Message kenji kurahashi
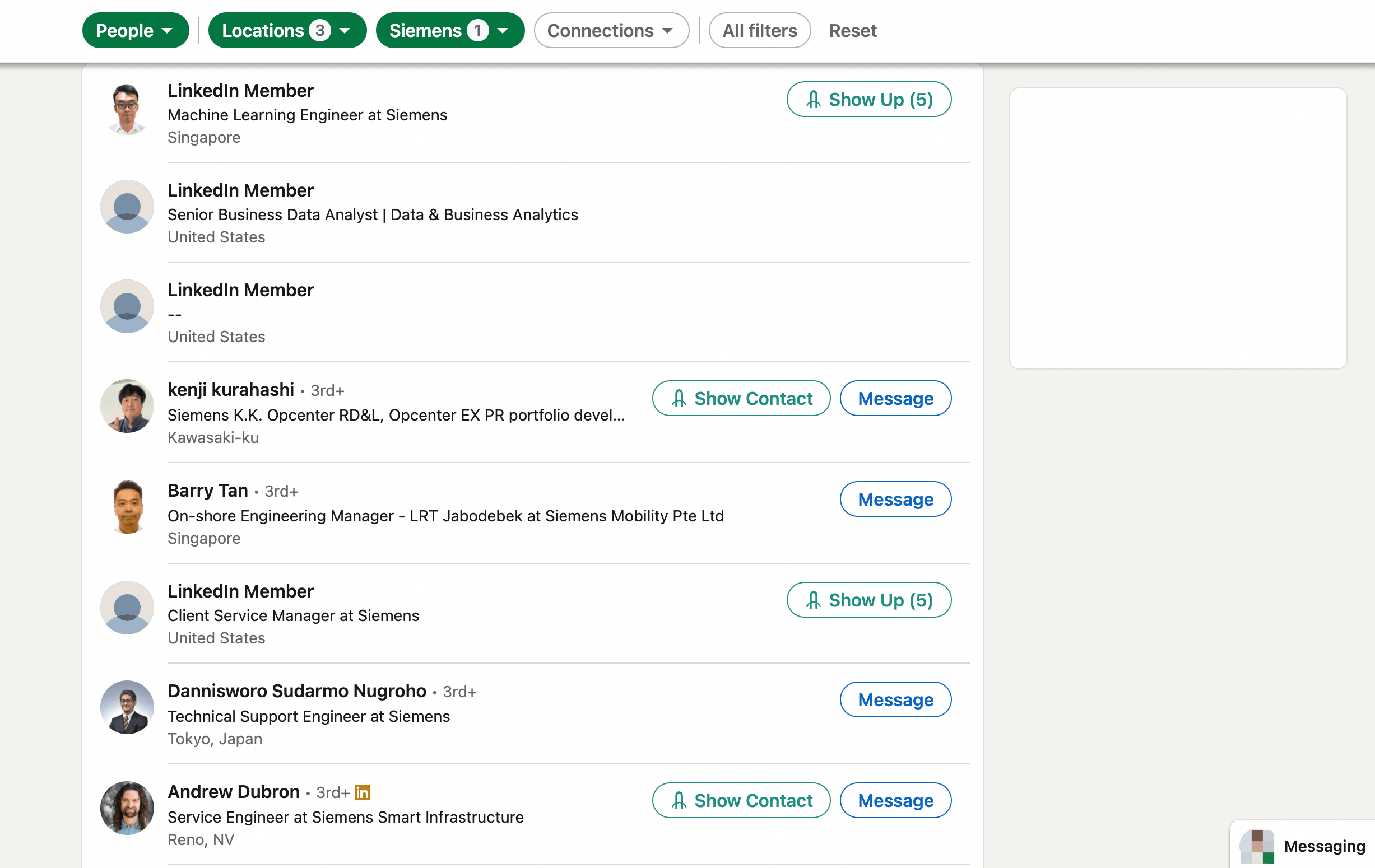This screenshot has width=1375, height=868. 895,398
